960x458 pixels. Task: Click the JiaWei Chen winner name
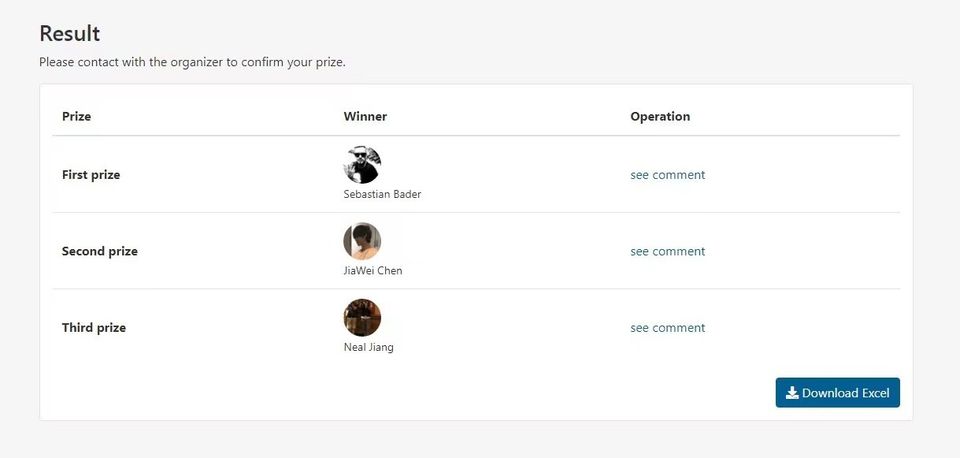373,271
